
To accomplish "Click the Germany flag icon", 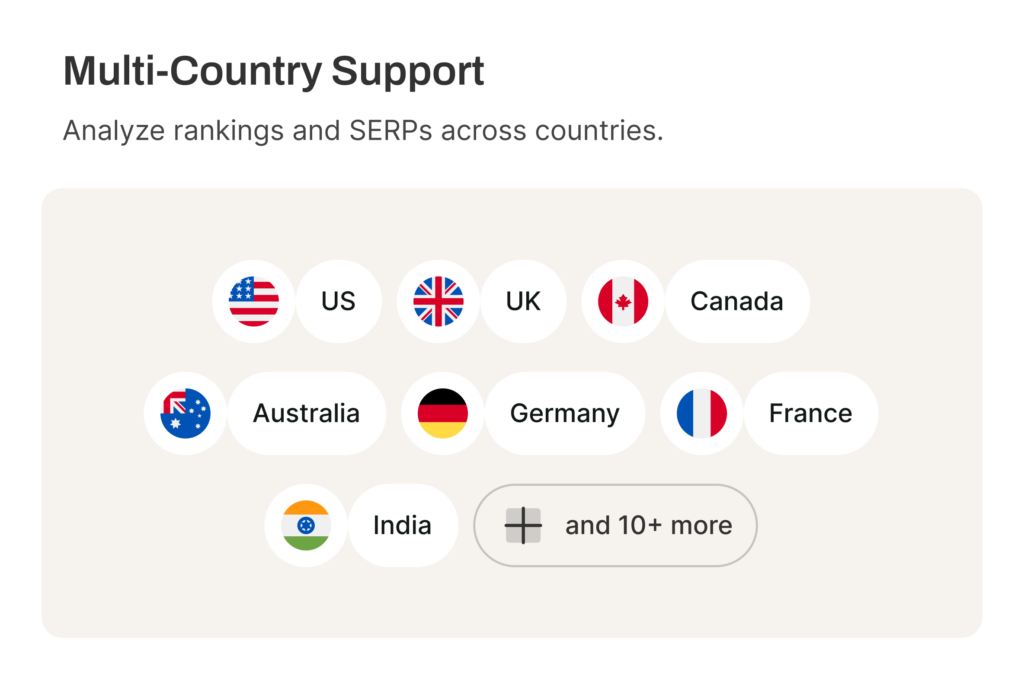I will pyautogui.click(x=443, y=413).
